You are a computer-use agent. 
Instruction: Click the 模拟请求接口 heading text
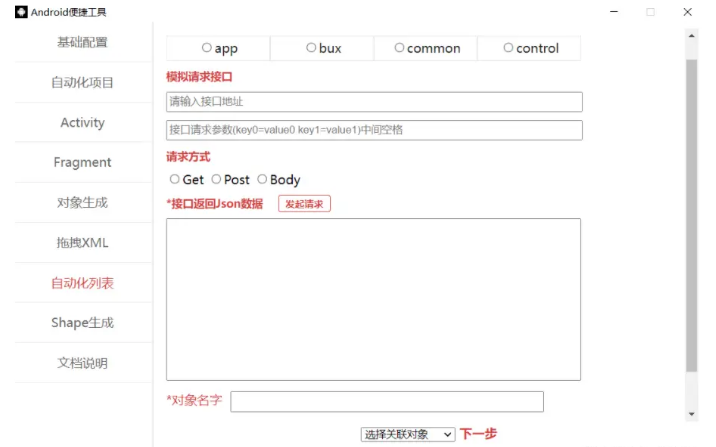tap(199, 77)
